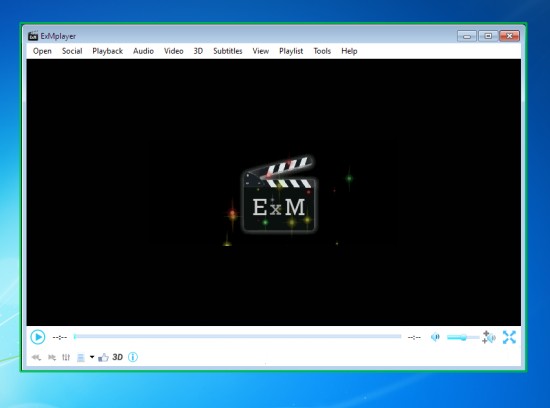The height and width of the screenshot is (408, 550).
Task: Click the total duration display
Action: [414, 337]
